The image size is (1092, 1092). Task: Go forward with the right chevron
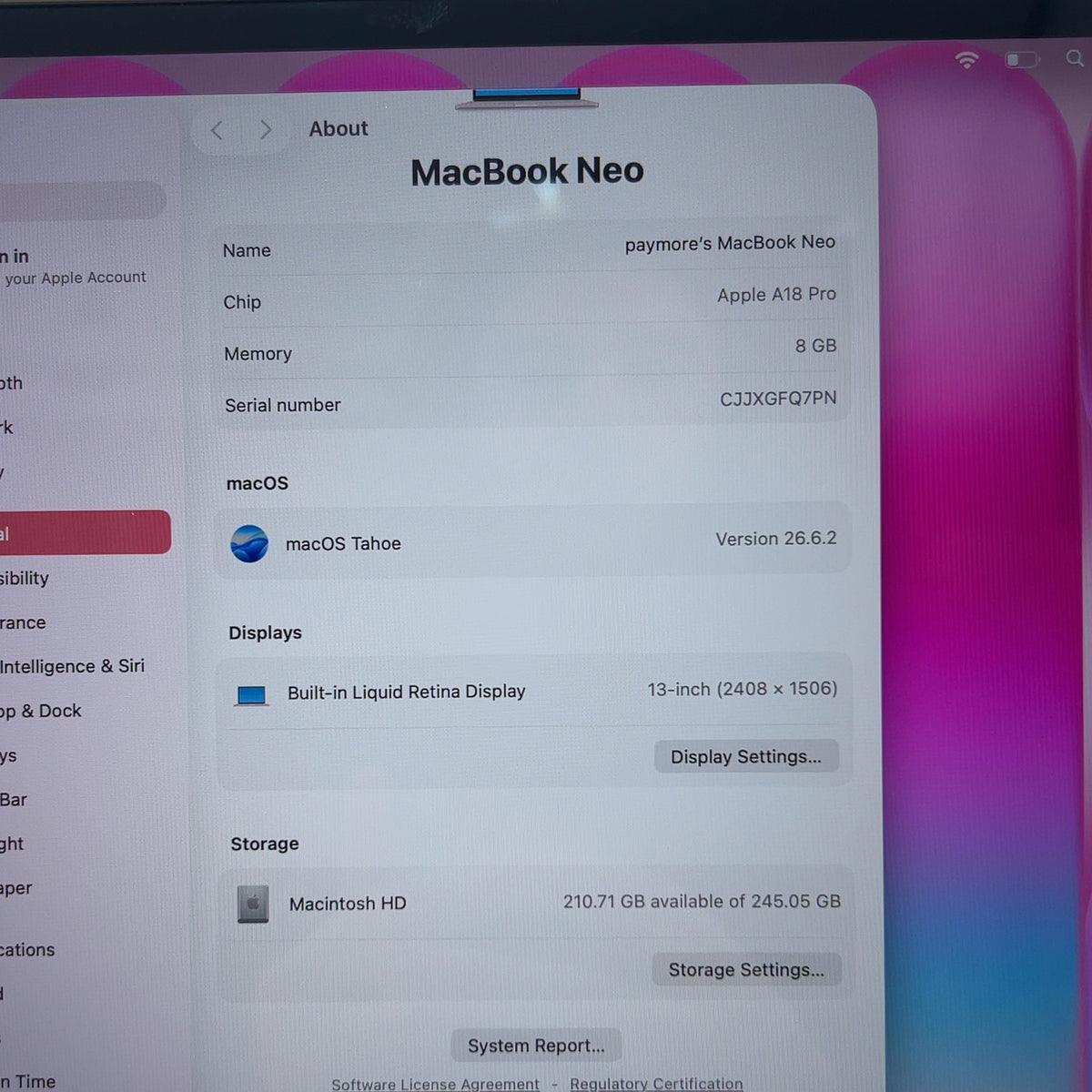click(266, 129)
